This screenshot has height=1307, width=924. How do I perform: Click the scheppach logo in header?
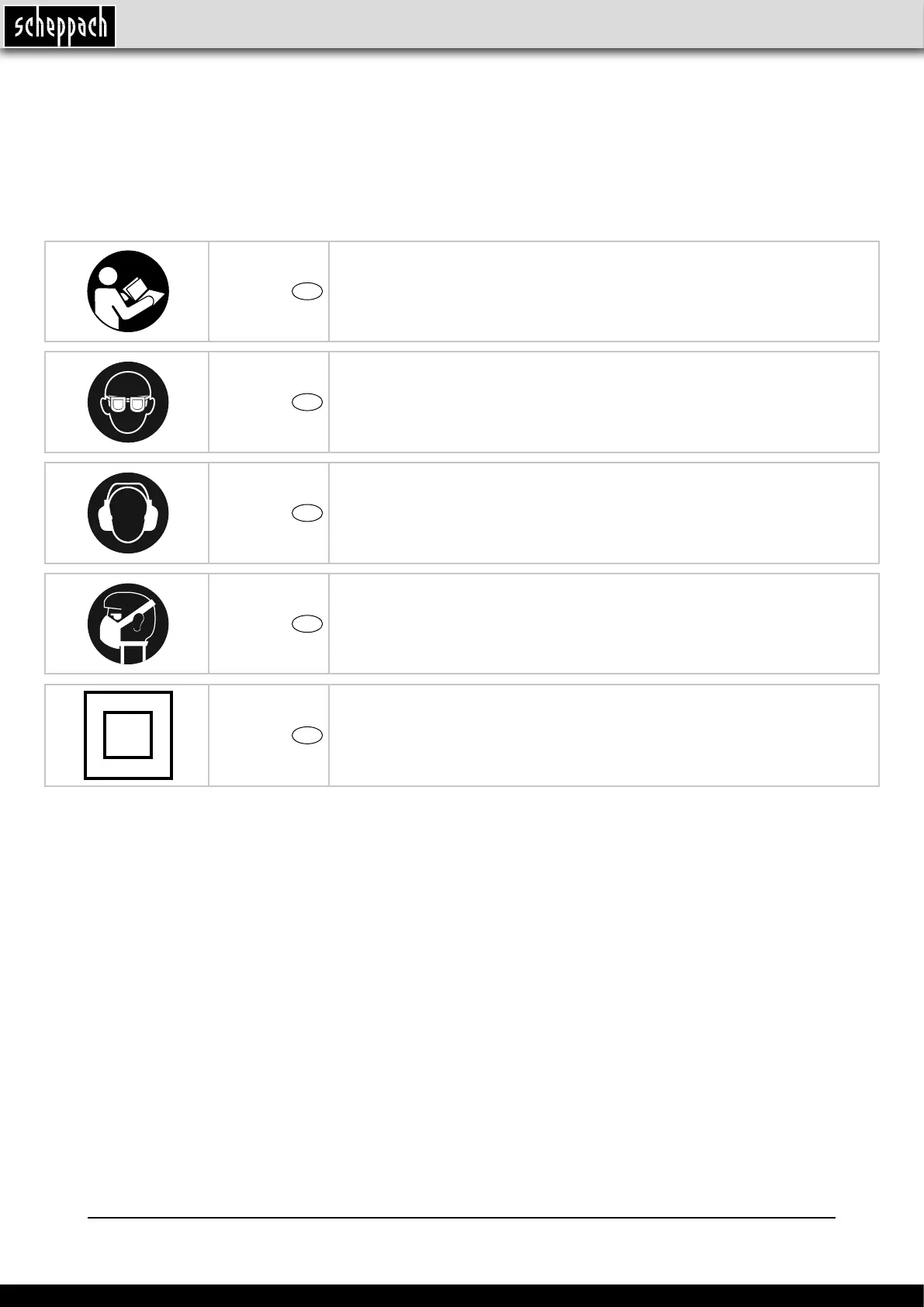[x=60, y=27]
